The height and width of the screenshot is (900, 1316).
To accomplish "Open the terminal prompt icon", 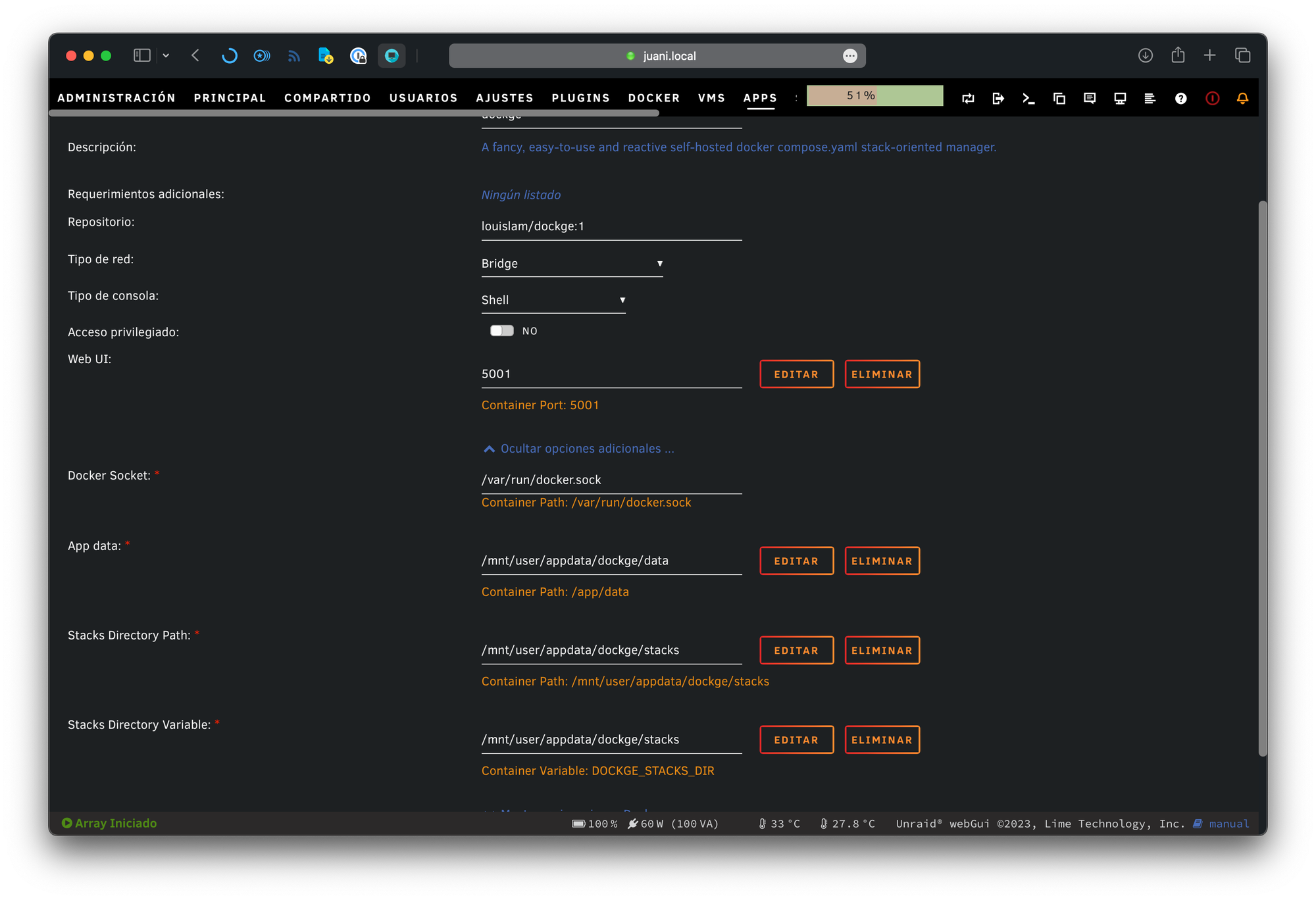I will pyautogui.click(x=1028, y=99).
